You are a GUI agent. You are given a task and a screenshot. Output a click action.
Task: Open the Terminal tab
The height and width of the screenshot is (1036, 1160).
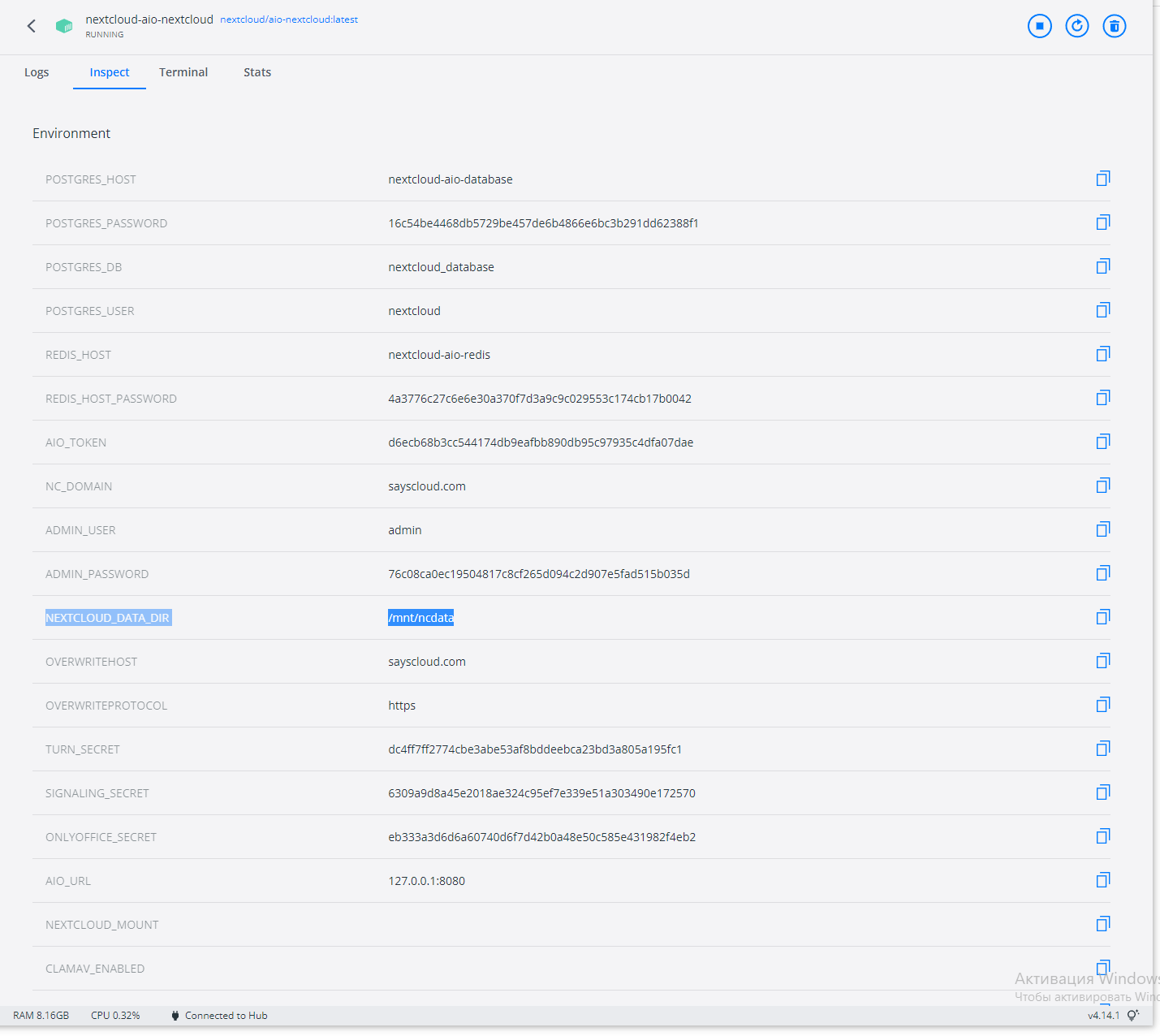pos(183,72)
